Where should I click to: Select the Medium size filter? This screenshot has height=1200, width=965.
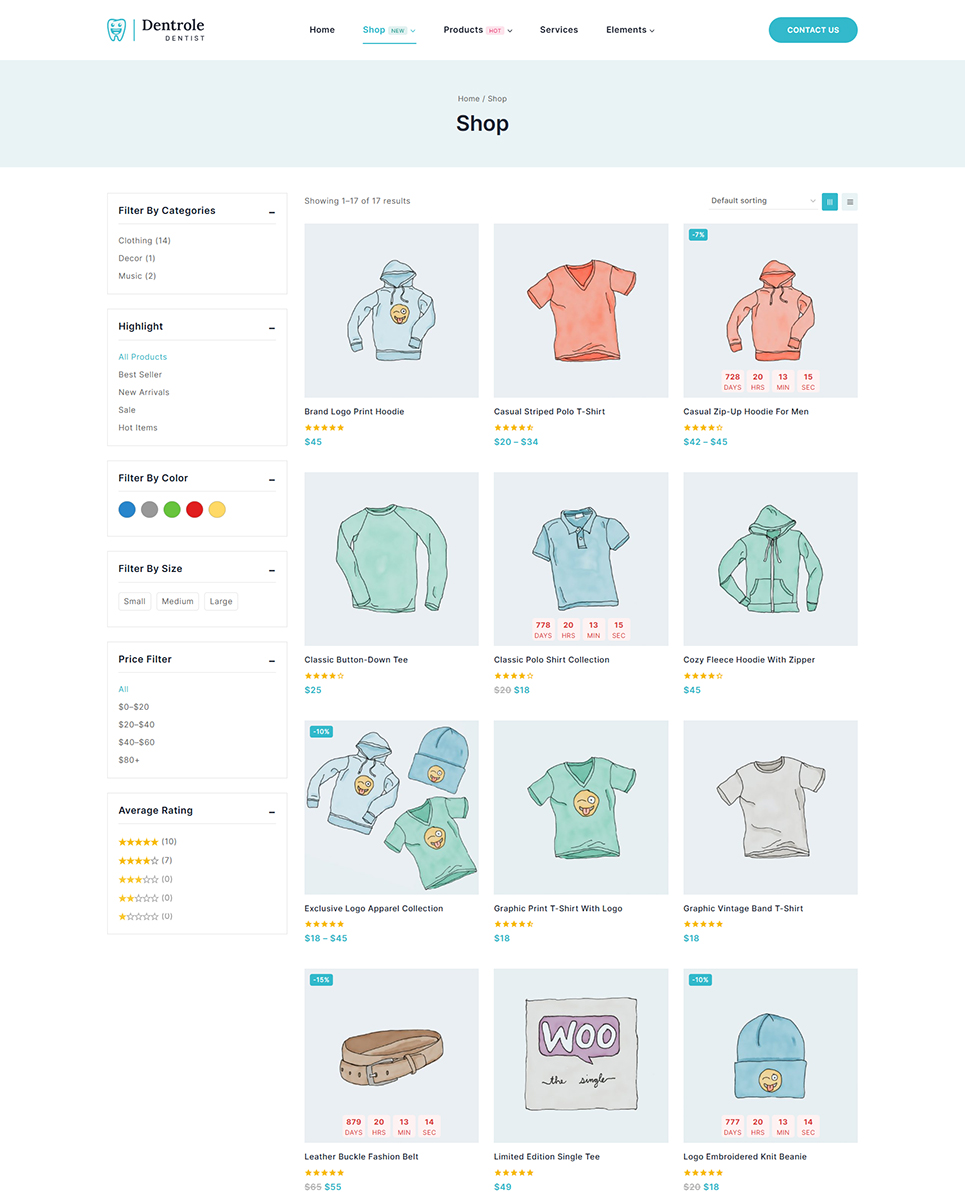[178, 602]
